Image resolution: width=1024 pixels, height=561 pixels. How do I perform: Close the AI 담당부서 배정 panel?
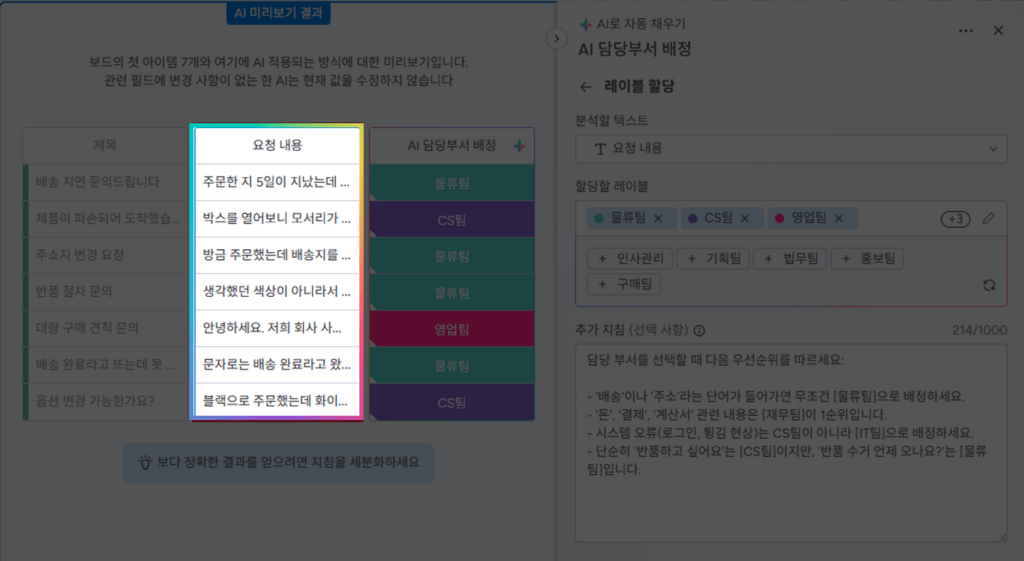(998, 31)
